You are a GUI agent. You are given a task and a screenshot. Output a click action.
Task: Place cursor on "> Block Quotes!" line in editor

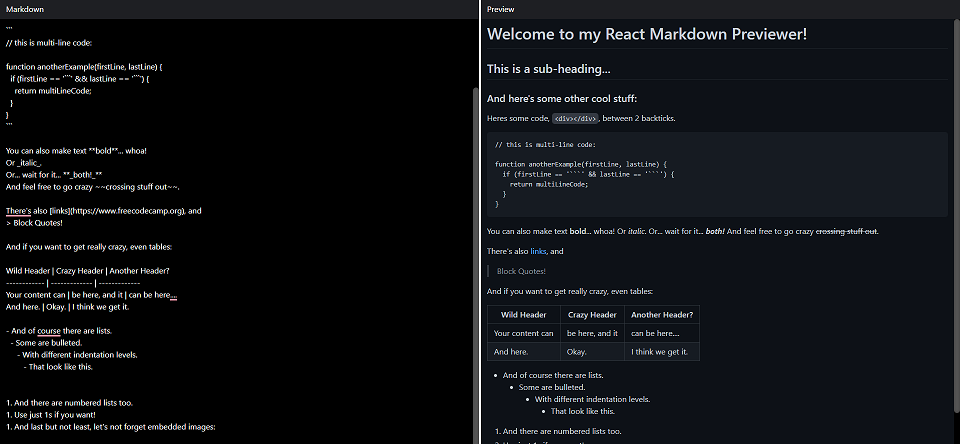click(x=34, y=223)
